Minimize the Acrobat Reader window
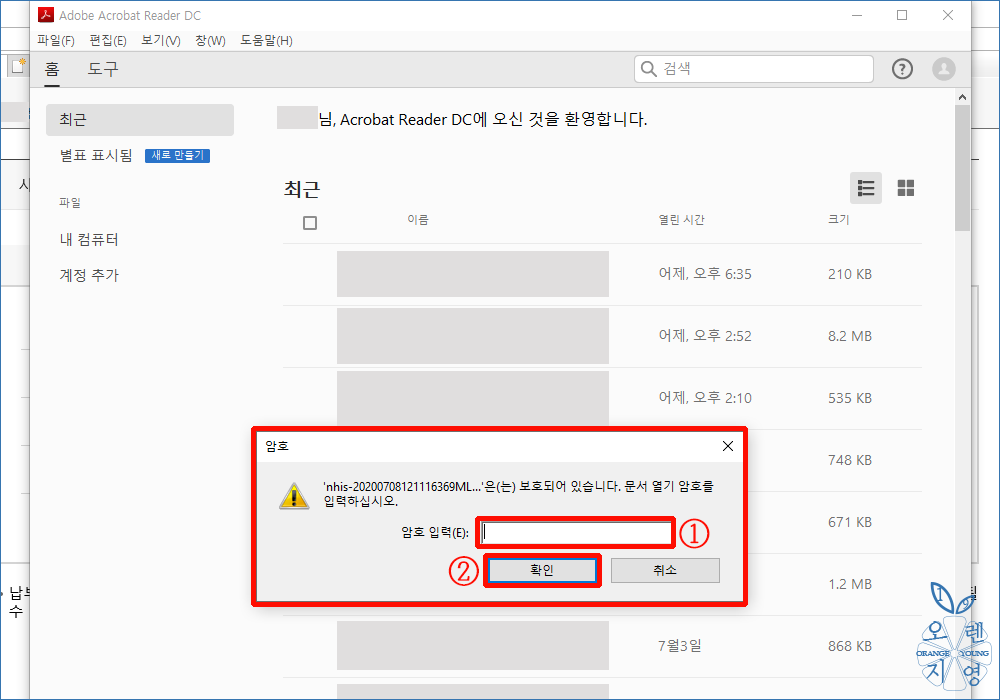1000x700 pixels. pos(857,15)
